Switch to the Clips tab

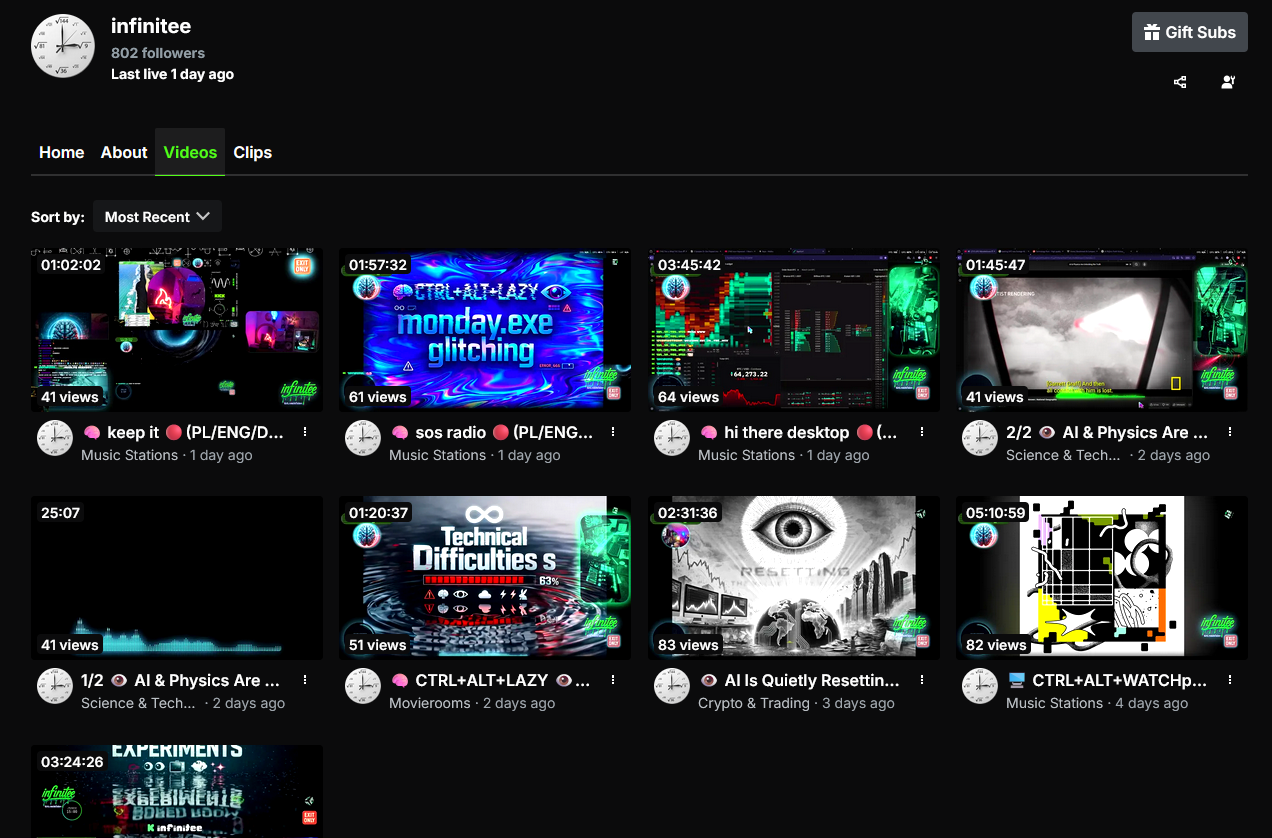pyautogui.click(x=252, y=152)
